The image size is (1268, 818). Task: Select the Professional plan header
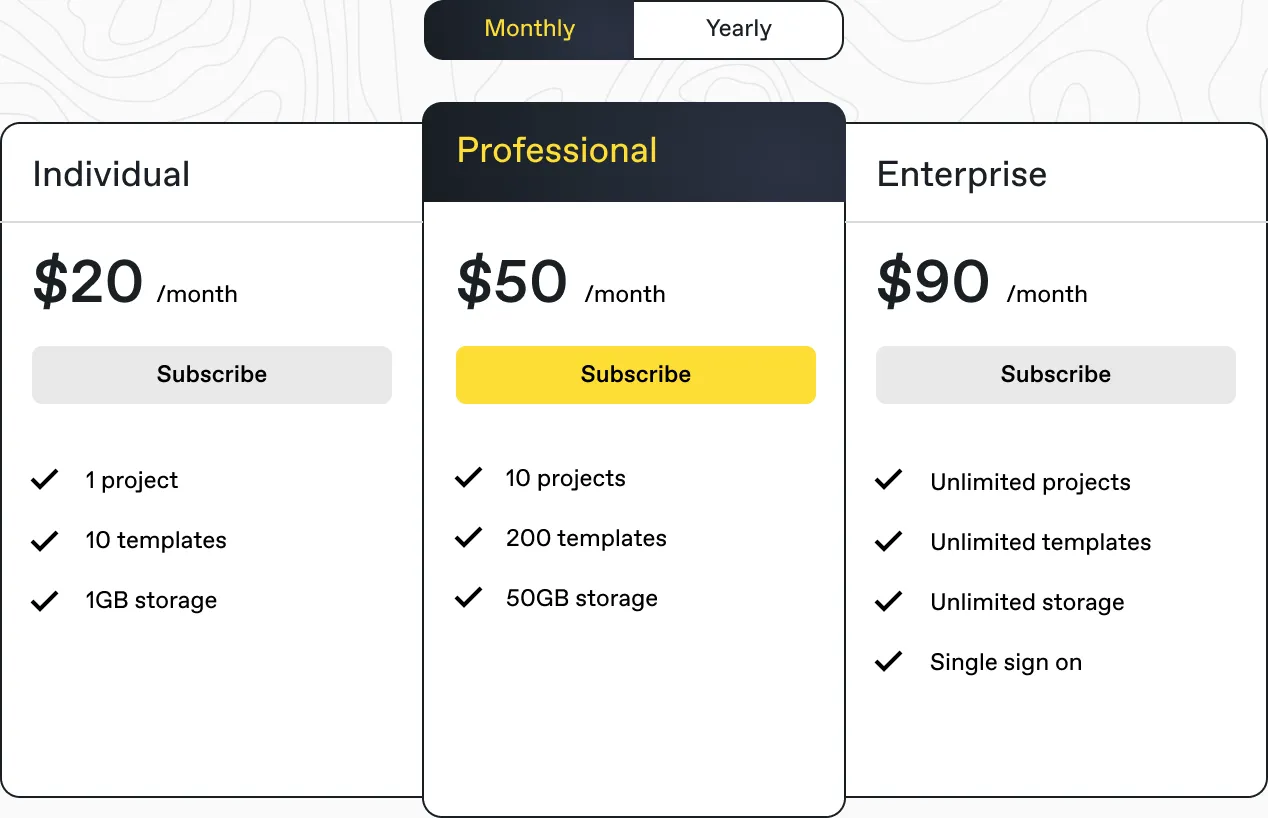[557, 151]
